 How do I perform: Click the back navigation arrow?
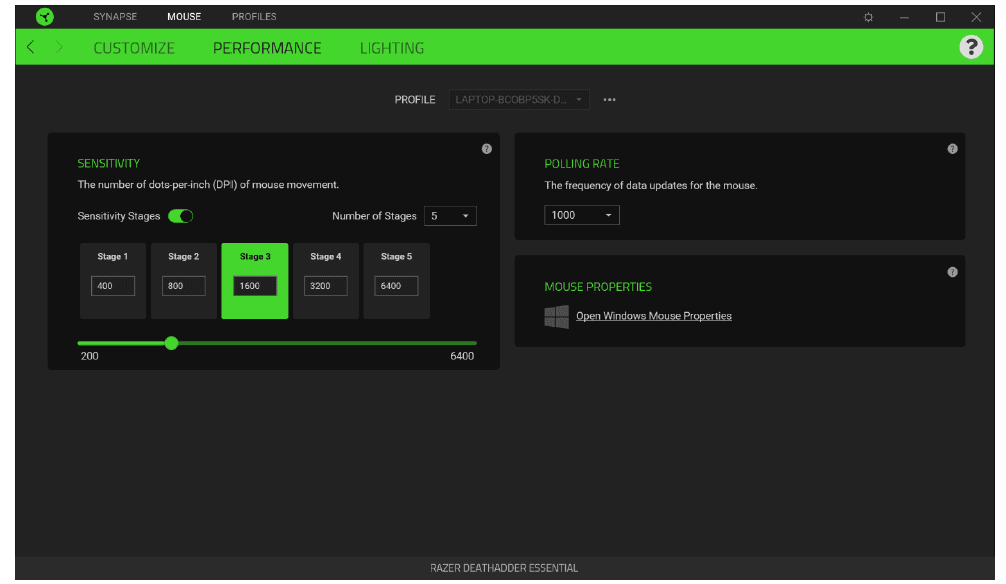point(30,47)
